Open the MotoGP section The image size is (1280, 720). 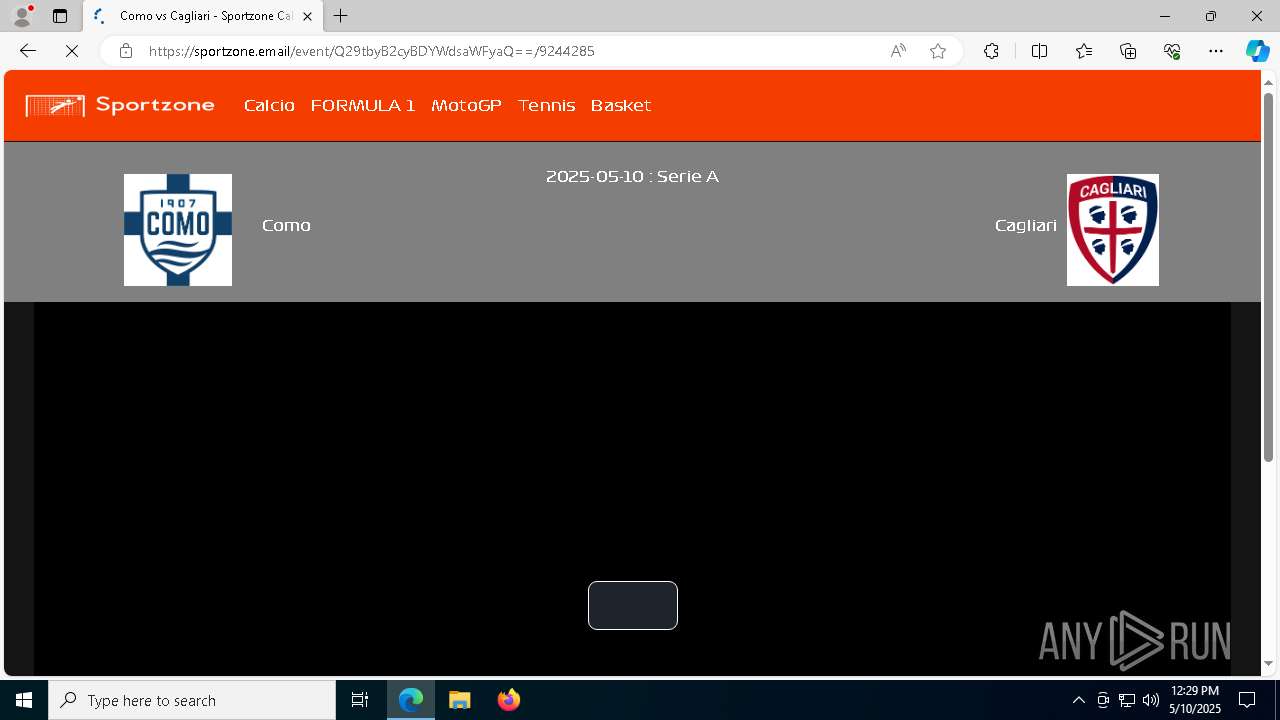click(466, 105)
